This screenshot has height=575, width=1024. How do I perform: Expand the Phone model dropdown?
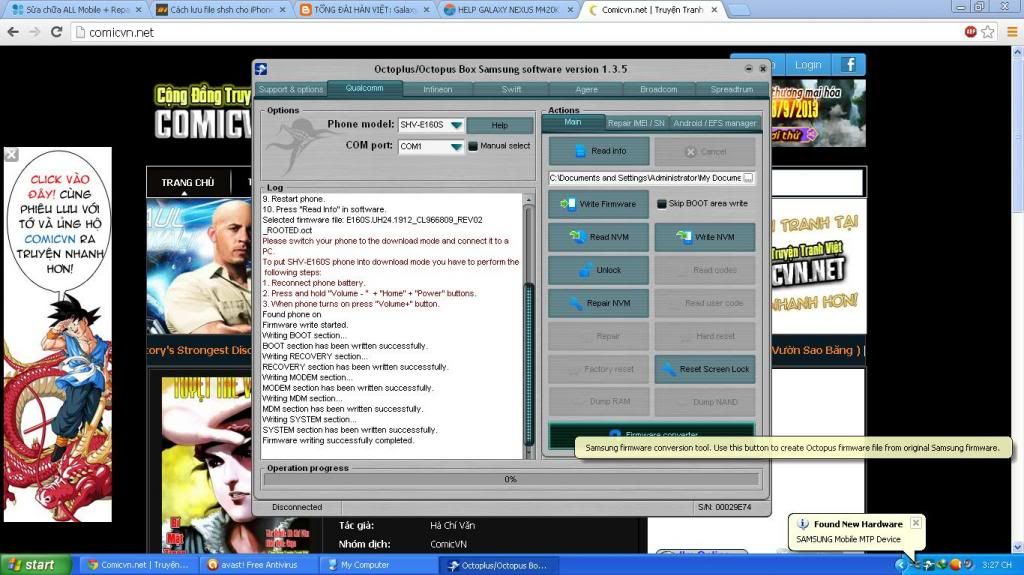coord(456,125)
